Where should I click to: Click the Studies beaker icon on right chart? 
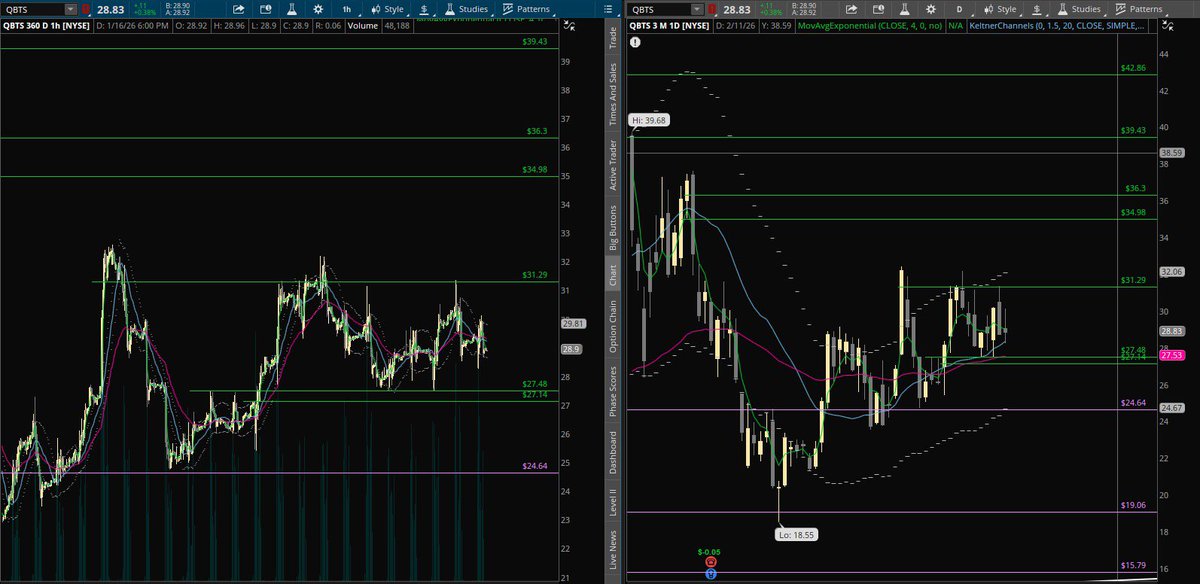pyautogui.click(x=1065, y=9)
